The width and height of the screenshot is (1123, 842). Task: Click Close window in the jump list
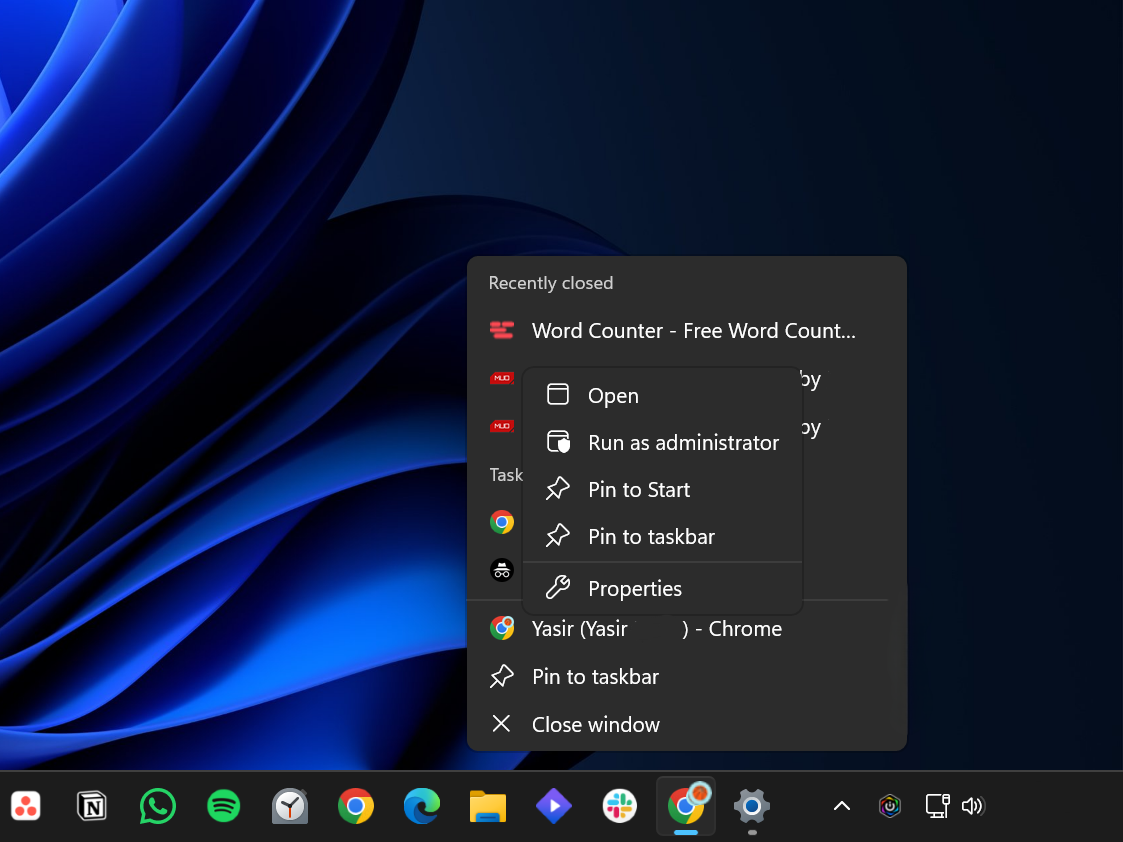(x=595, y=725)
